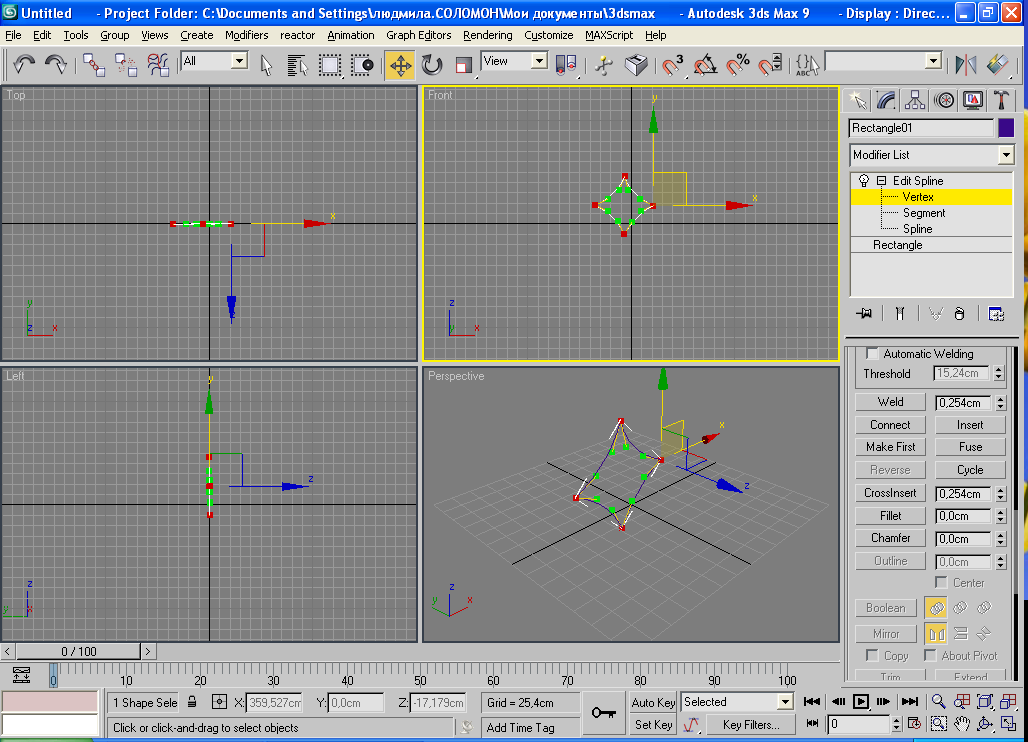
Task: Toggle Window/Crossing selection mode
Action: tap(361, 64)
